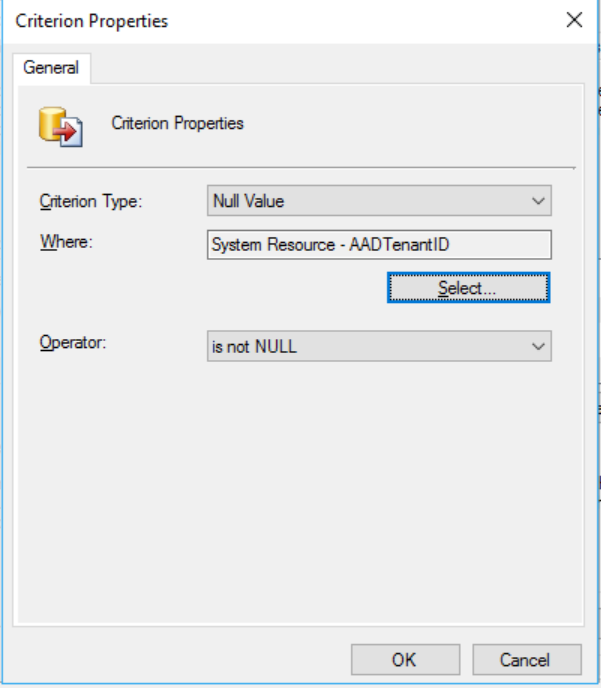Click the Criterion Properties database icon
This screenshot has width=601, height=688.
(x=59, y=125)
